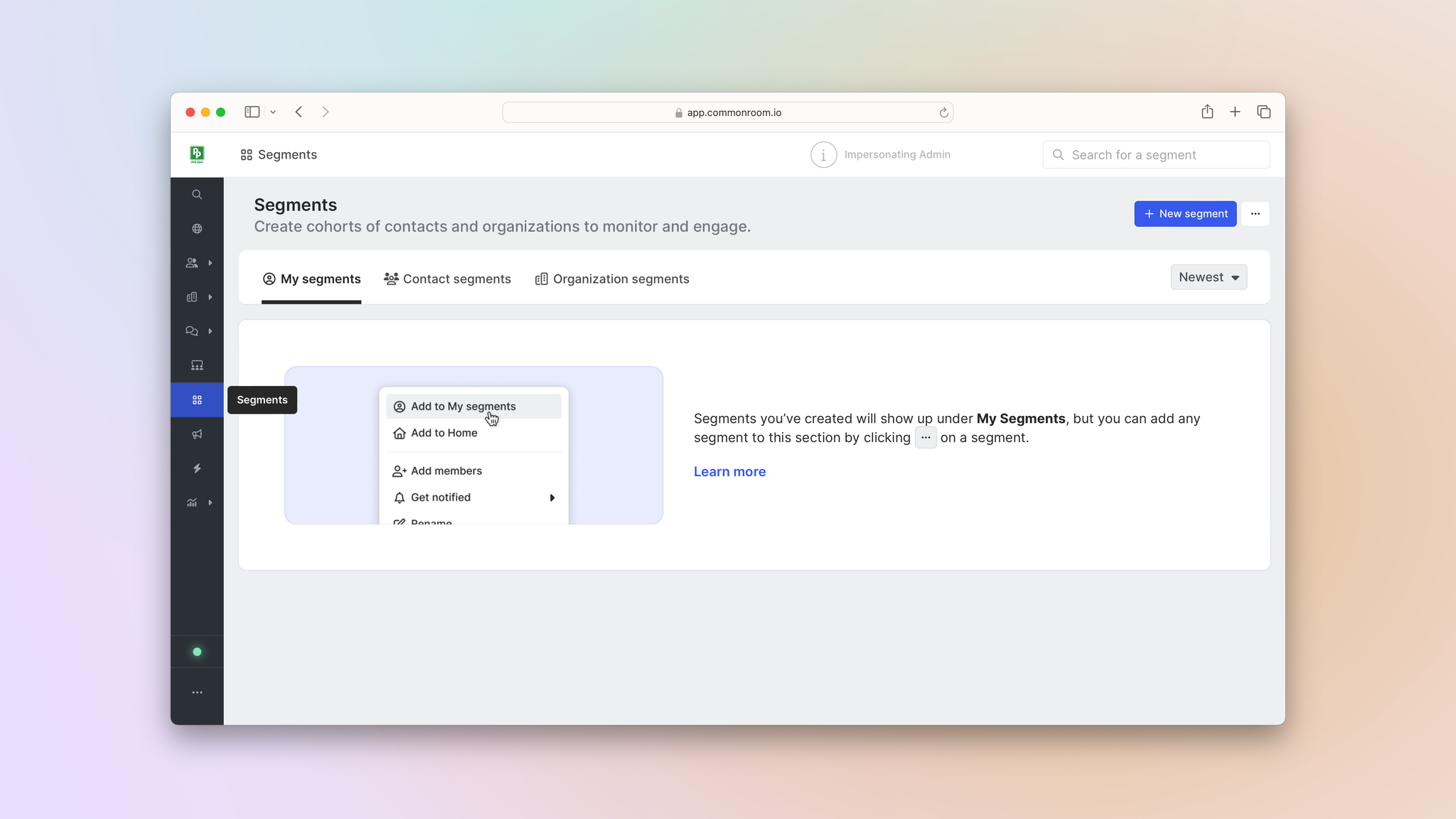This screenshot has height=819, width=1456.
Task: Open the conversations chat icon in the sidebar
Action: pyautogui.click(x=192, y=331)
